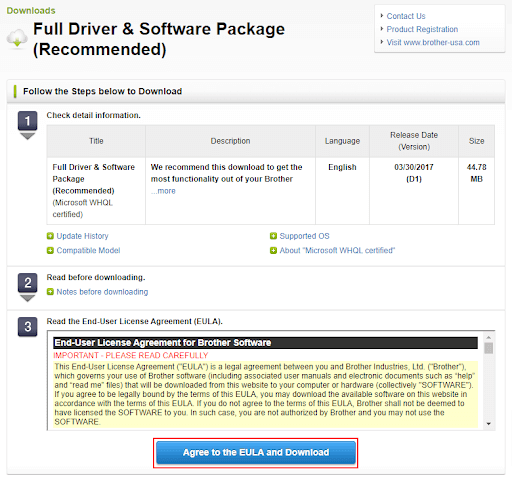512x479 pixels.
Task: Click the EULA scrollbar down arrow
Action: 488,424
